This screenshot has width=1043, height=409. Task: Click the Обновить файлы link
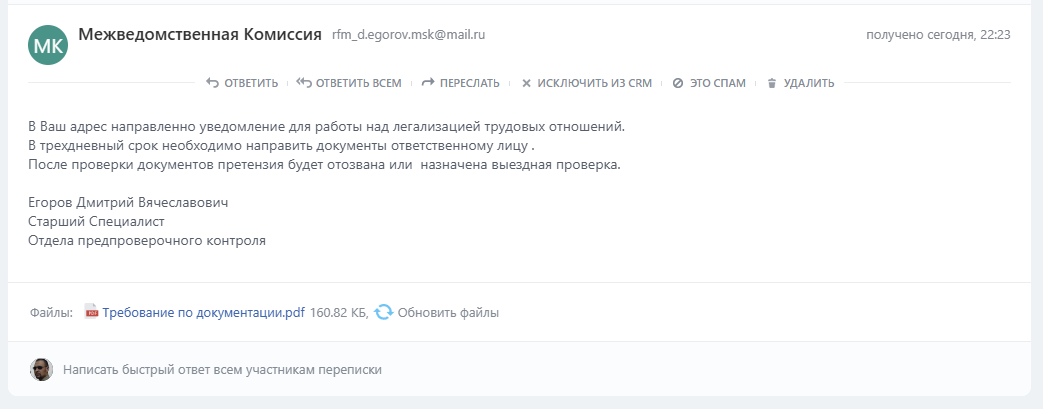point(448,312)
